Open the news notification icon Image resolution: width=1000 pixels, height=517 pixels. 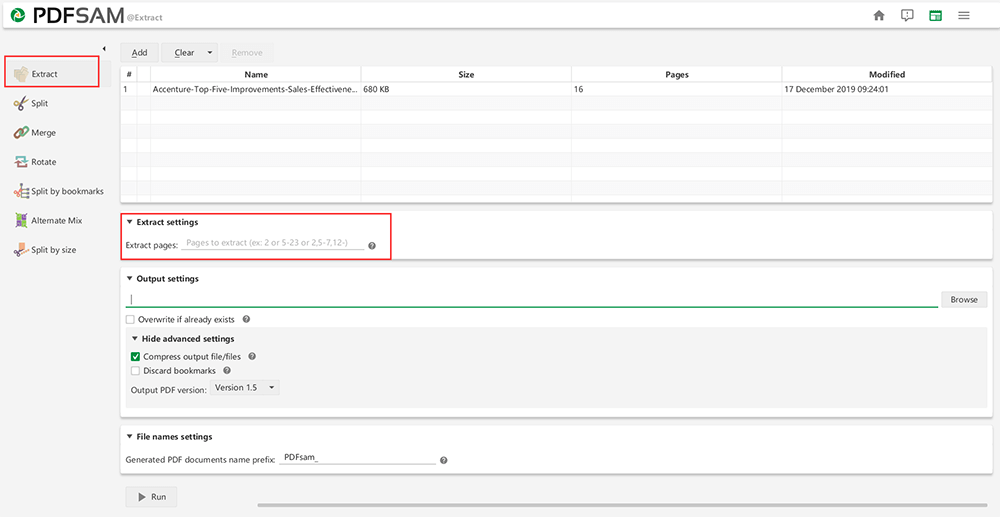click(907, 15)
